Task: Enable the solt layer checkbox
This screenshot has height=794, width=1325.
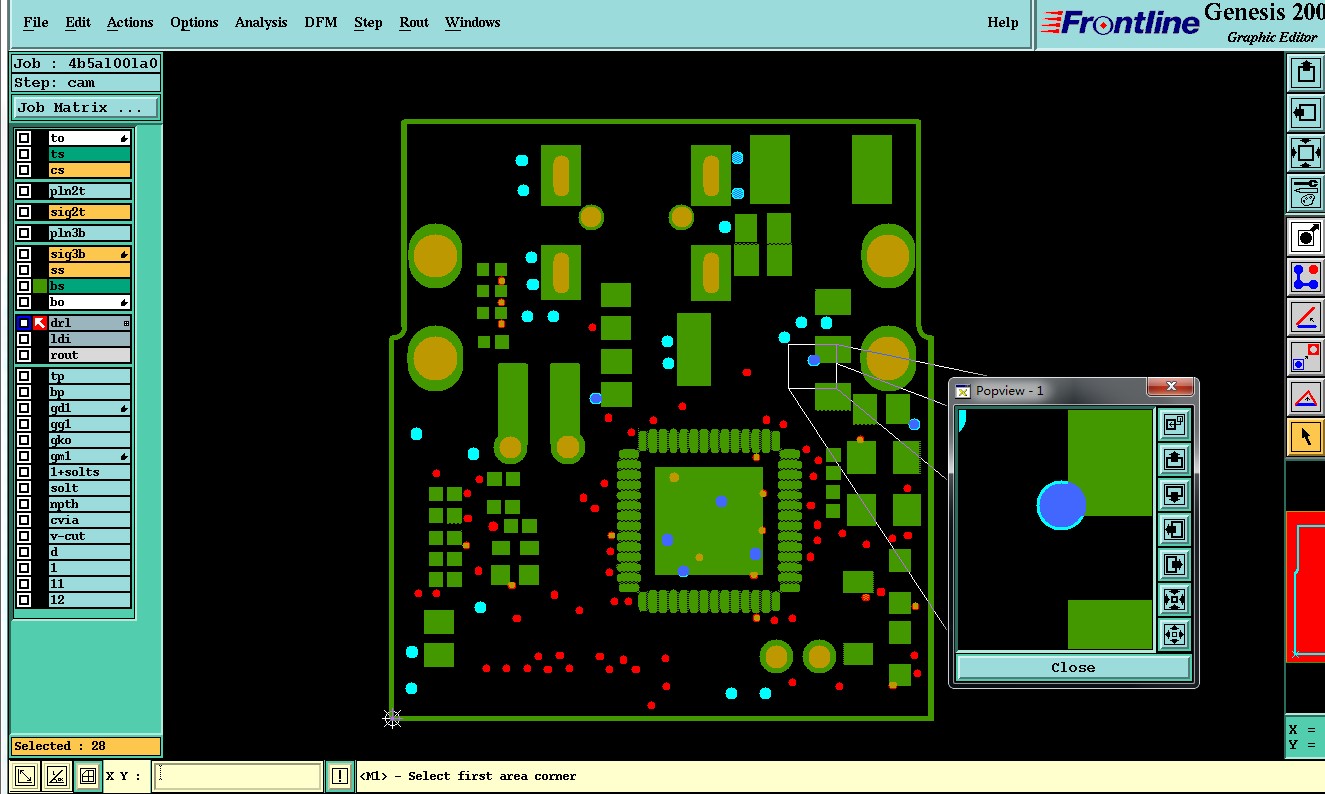Action: [x=24, y=488]
